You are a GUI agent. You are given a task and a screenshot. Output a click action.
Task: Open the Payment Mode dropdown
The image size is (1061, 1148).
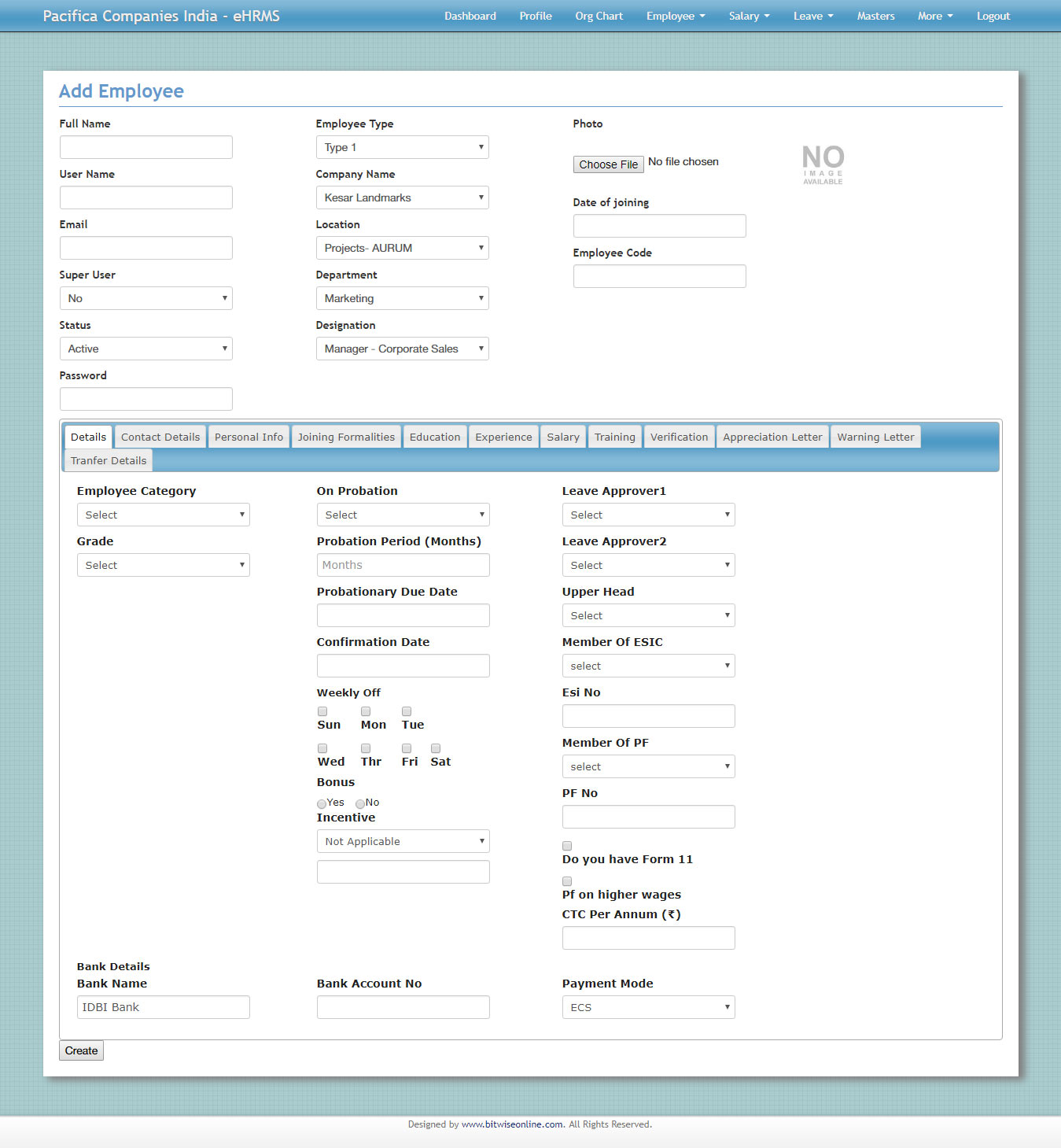pyautogui.click(x=648, y=1007)
